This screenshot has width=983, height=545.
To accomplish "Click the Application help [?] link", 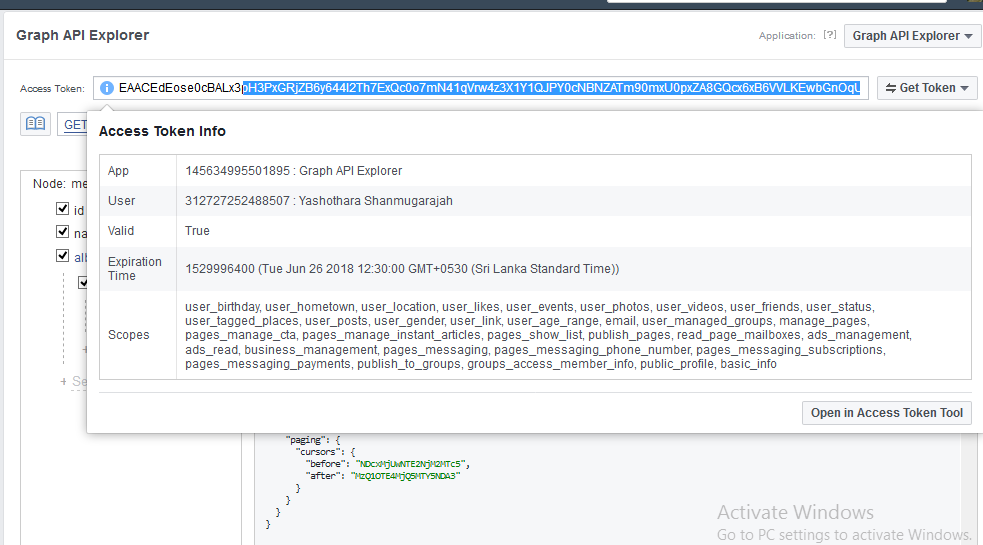I will click(x=829, y=35).
